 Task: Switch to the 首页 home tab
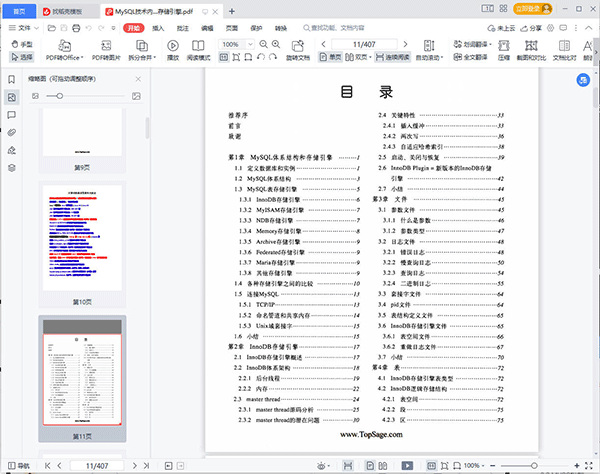pos(20,10)
